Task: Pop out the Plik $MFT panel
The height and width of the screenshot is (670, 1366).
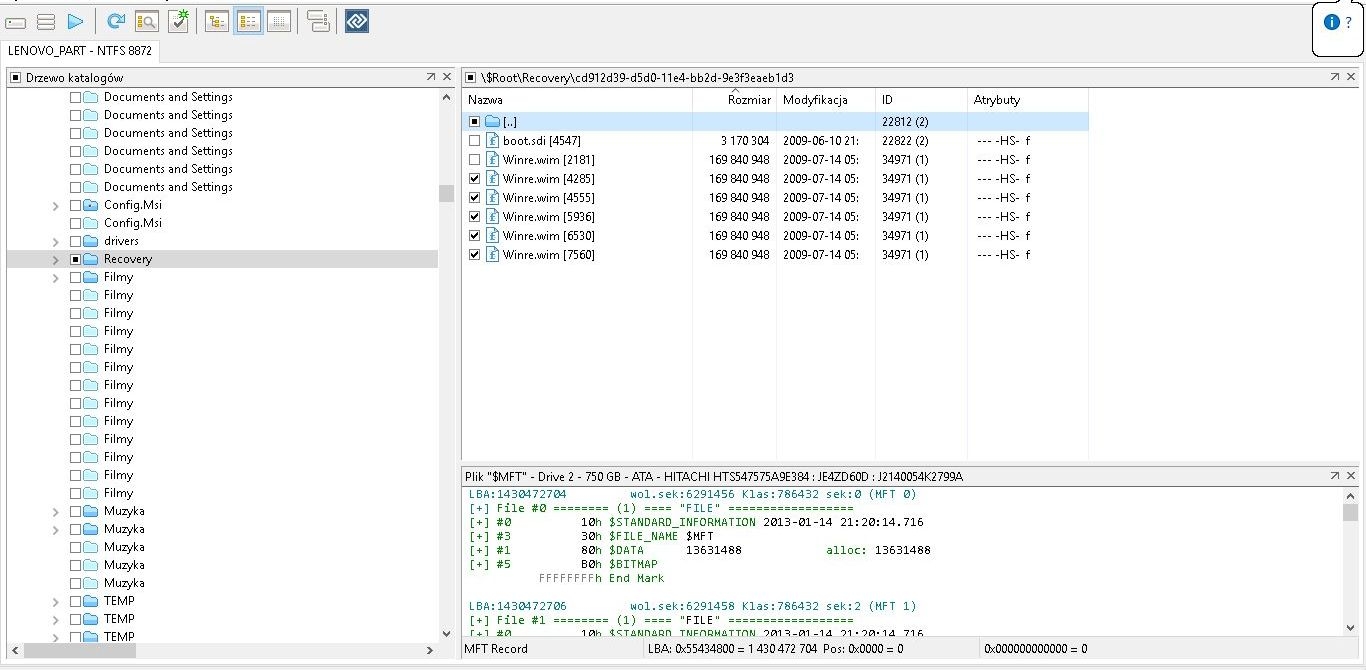Action: tap(1335, 476)
